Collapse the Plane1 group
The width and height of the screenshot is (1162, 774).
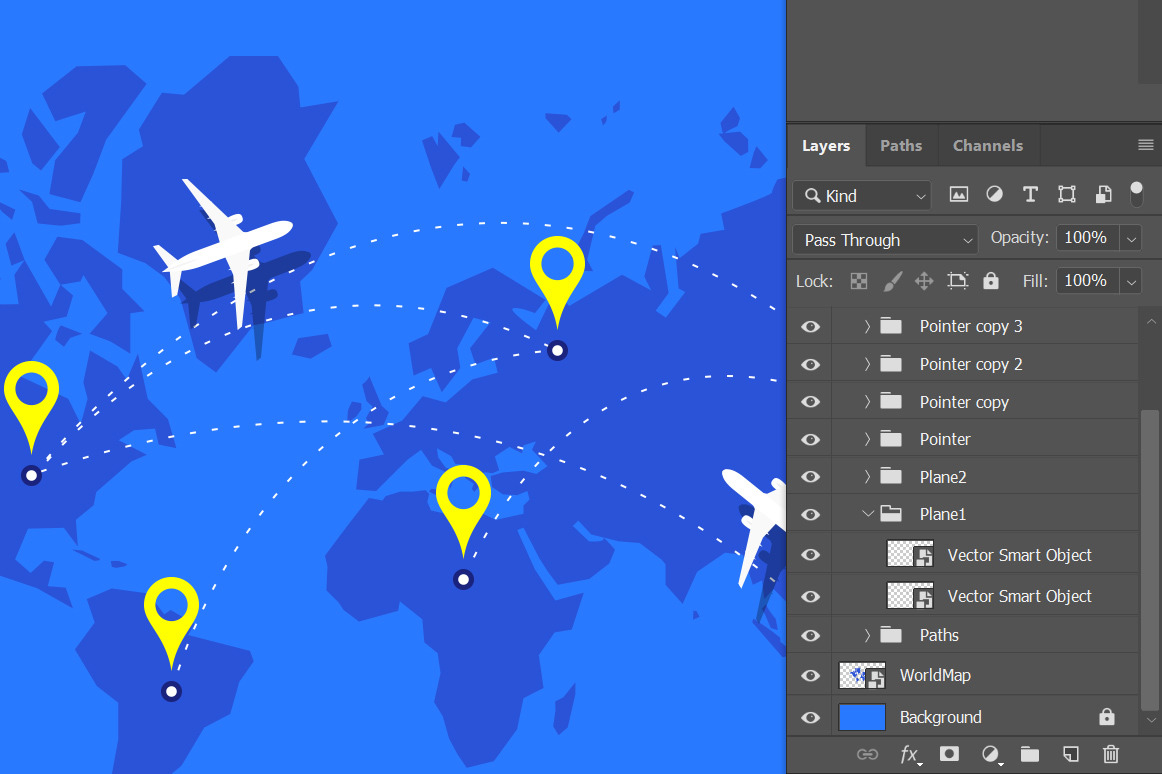pos(867,514)
